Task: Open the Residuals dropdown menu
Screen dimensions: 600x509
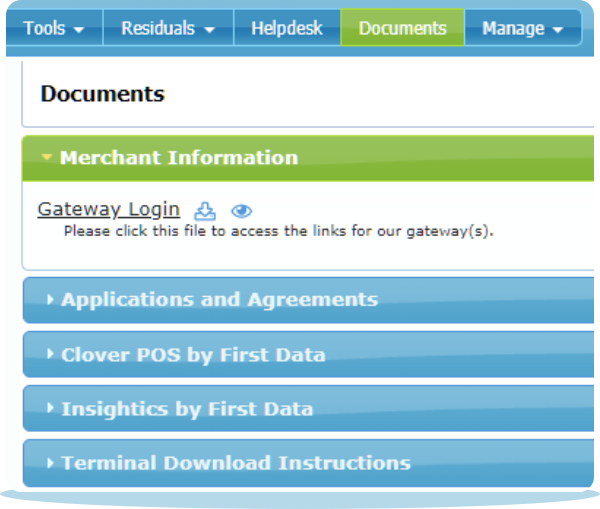Action: [x=167, y=28]
